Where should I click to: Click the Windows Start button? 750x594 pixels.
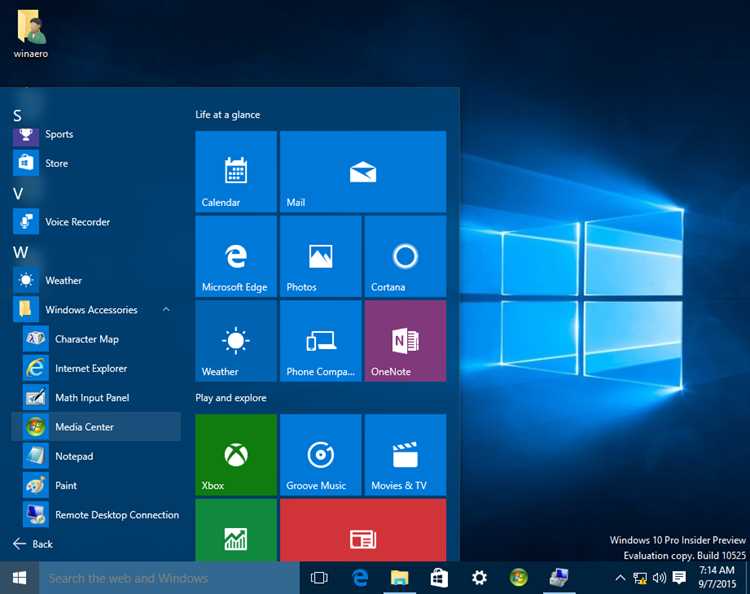pos(19,578)
